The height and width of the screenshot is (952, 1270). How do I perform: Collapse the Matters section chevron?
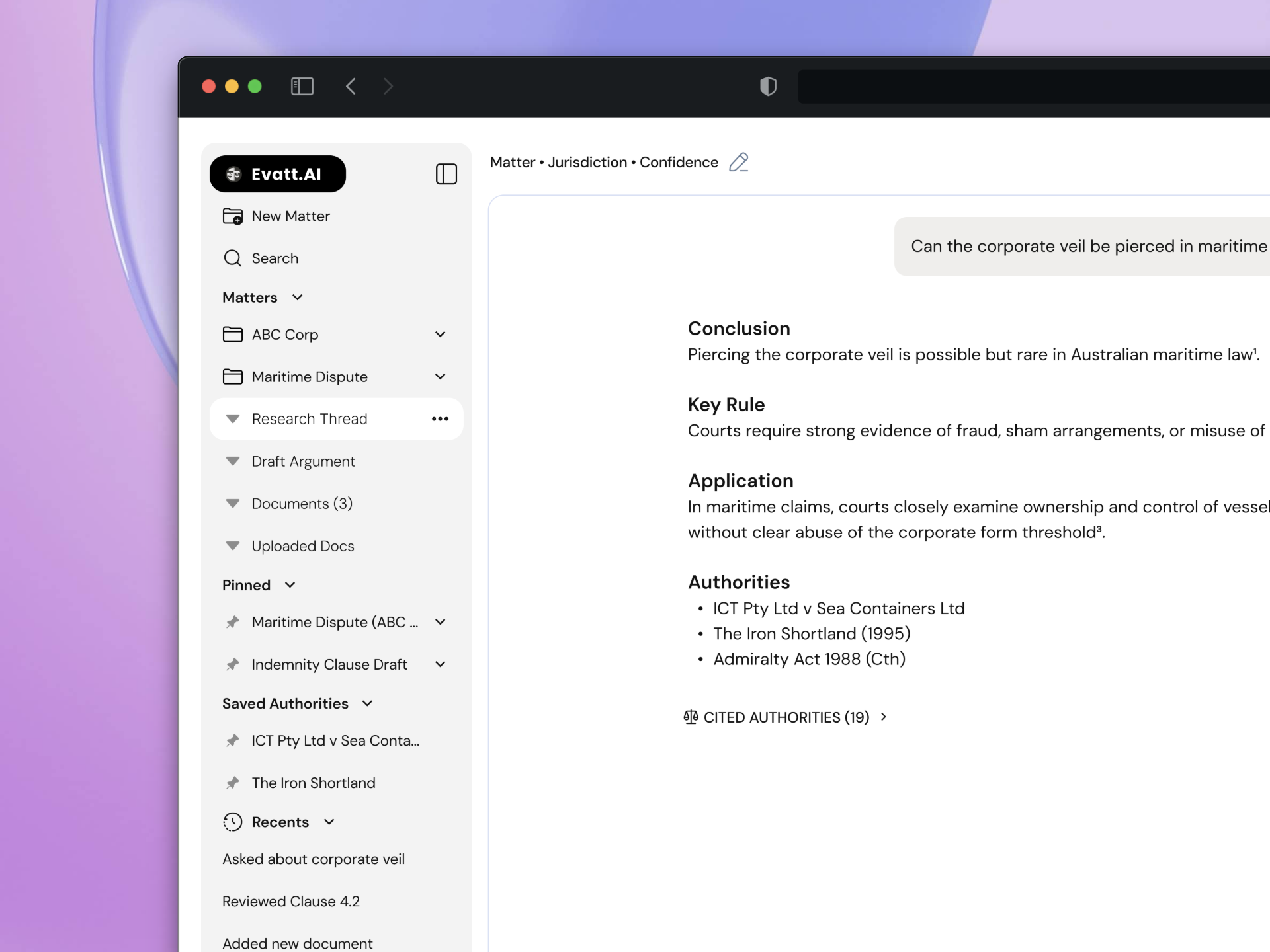coord(298,297)
